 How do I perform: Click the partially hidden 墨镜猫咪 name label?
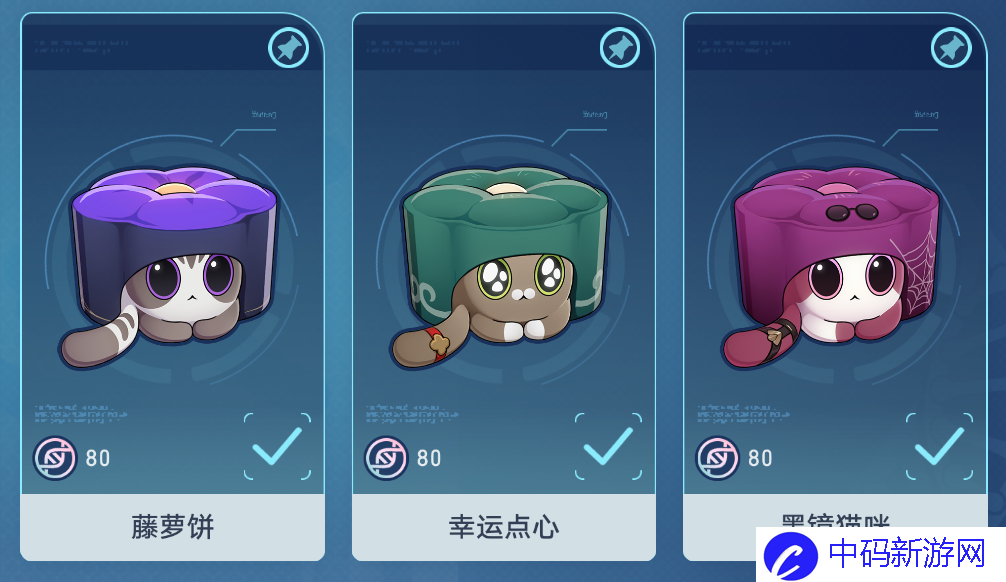point(835,520)
